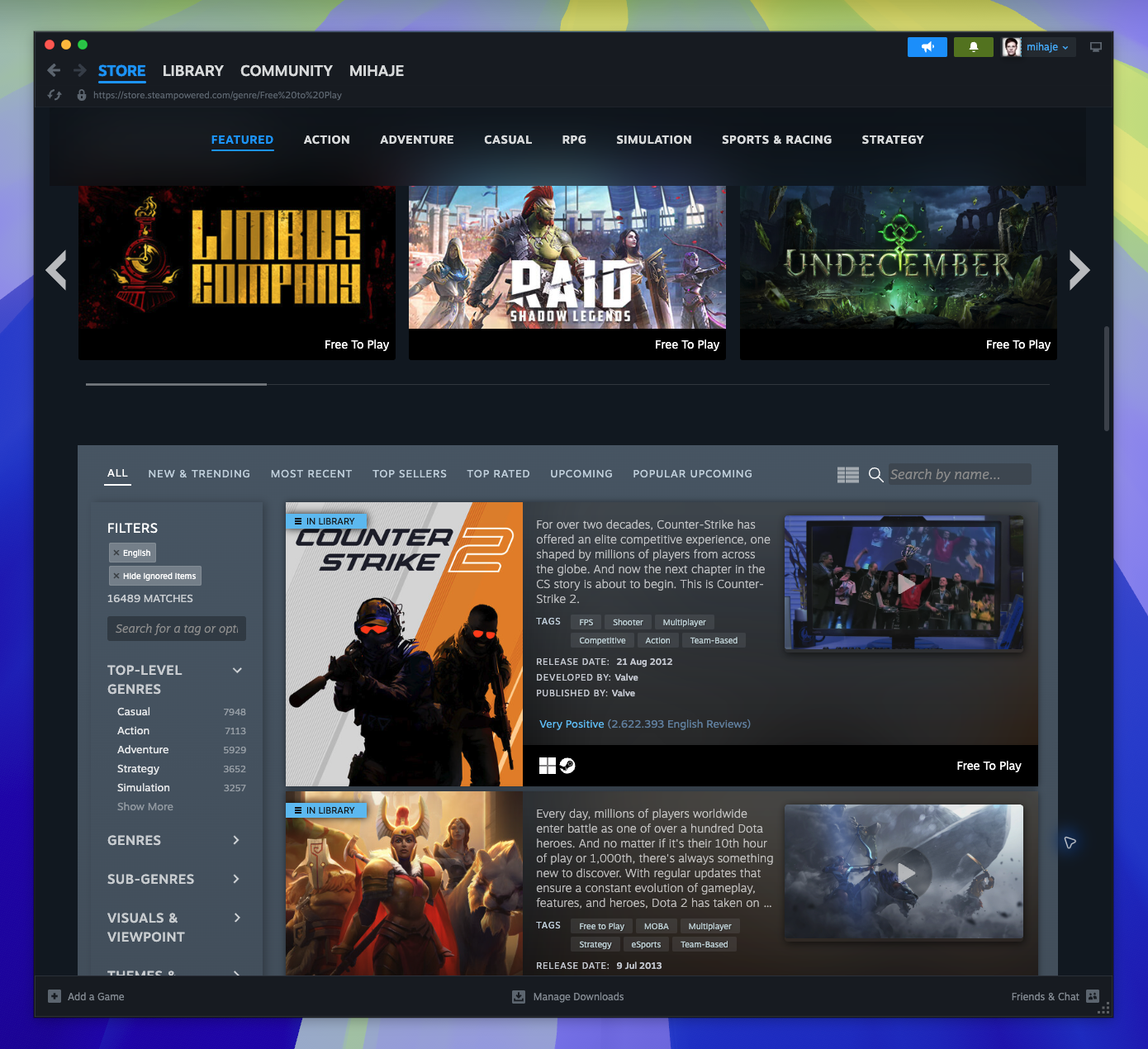Click the page vertical scrollbar
This screenshot has height=1049, width=1148.
pos(1107,378)
